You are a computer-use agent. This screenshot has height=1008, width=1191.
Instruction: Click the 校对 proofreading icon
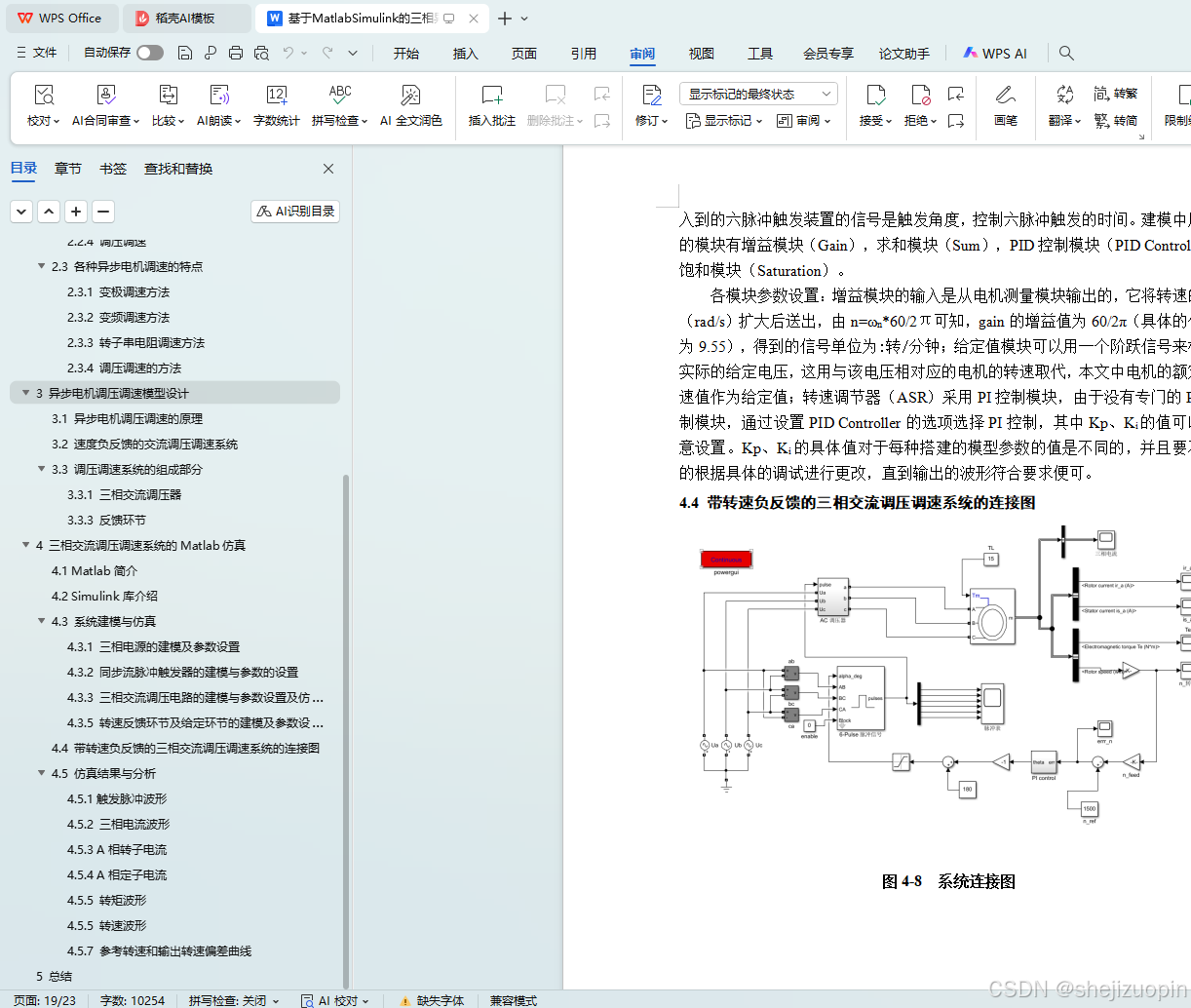(44, 96)
